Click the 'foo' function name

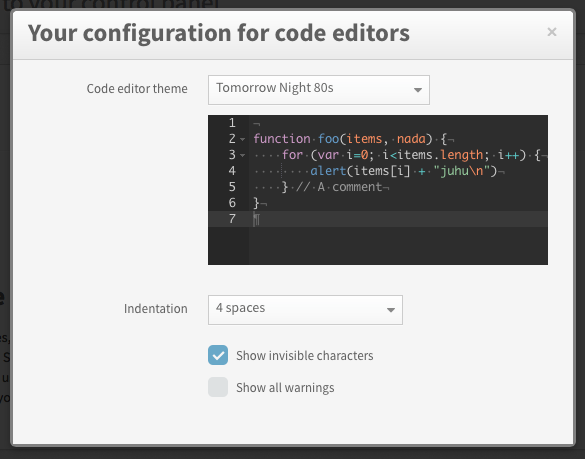pos(328,139)
